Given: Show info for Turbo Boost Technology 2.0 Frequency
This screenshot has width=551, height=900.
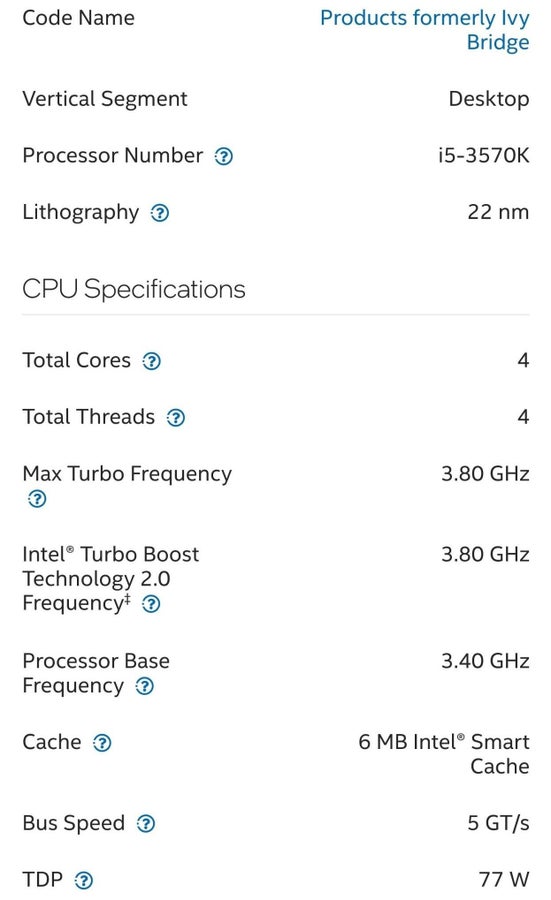Looking at the screenshot, I should click(151, 604).
